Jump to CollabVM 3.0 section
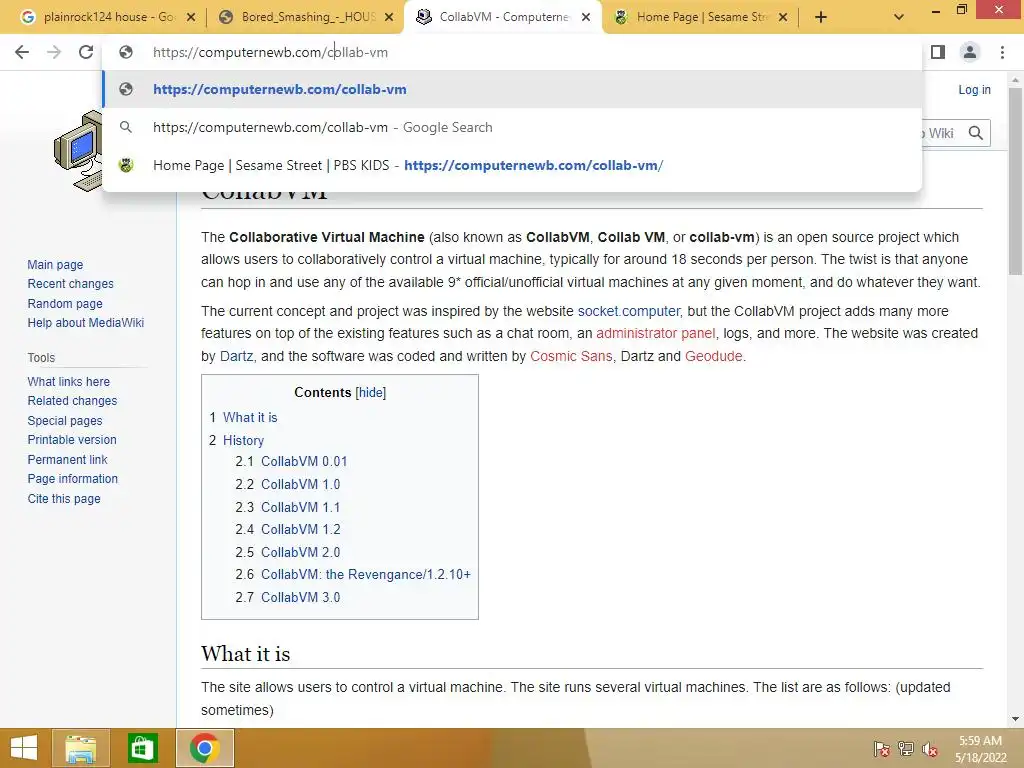The height and width of the screenshot is (768, 1024). tap(300, 597)
